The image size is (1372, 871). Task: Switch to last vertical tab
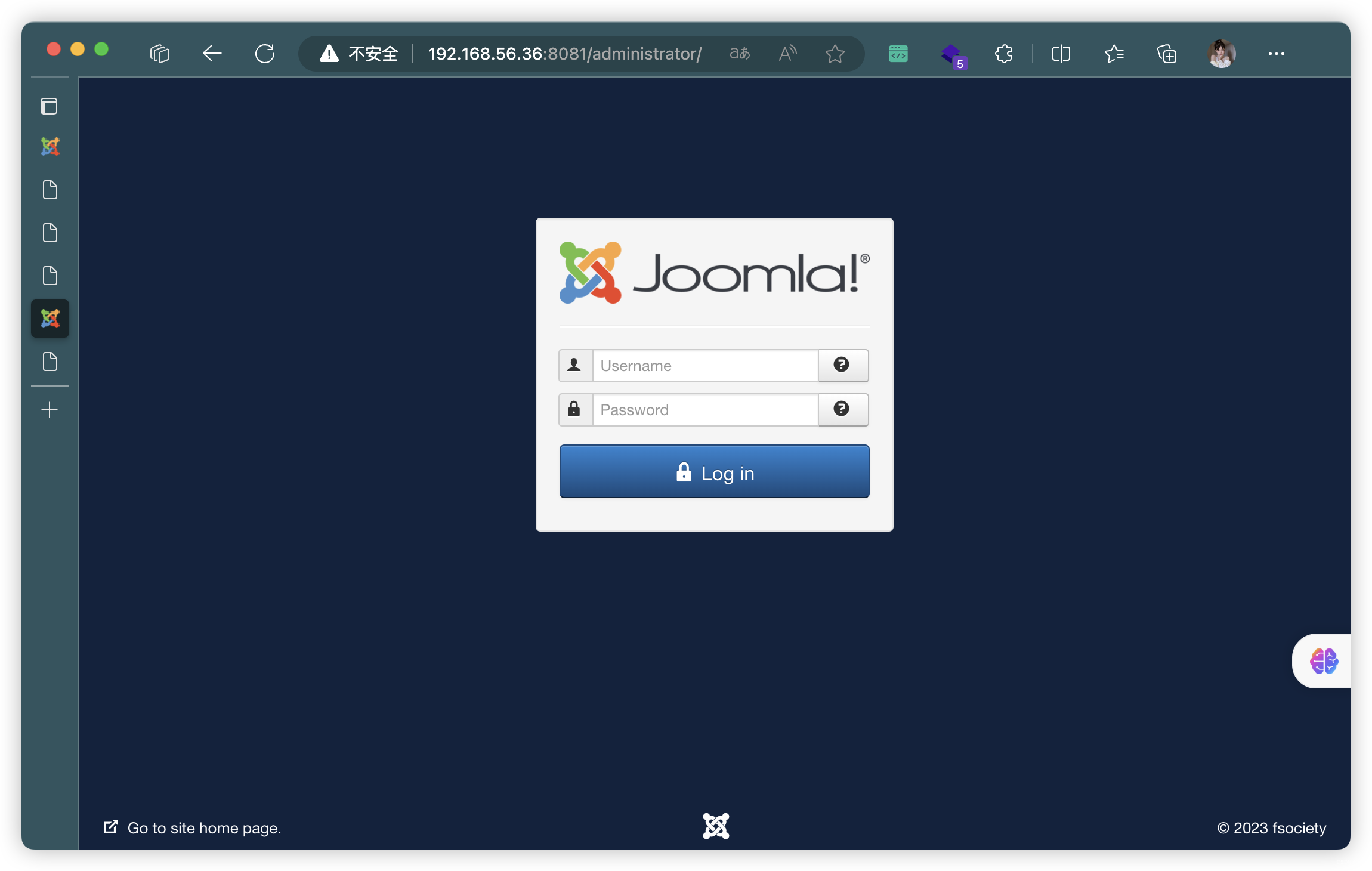50,362
